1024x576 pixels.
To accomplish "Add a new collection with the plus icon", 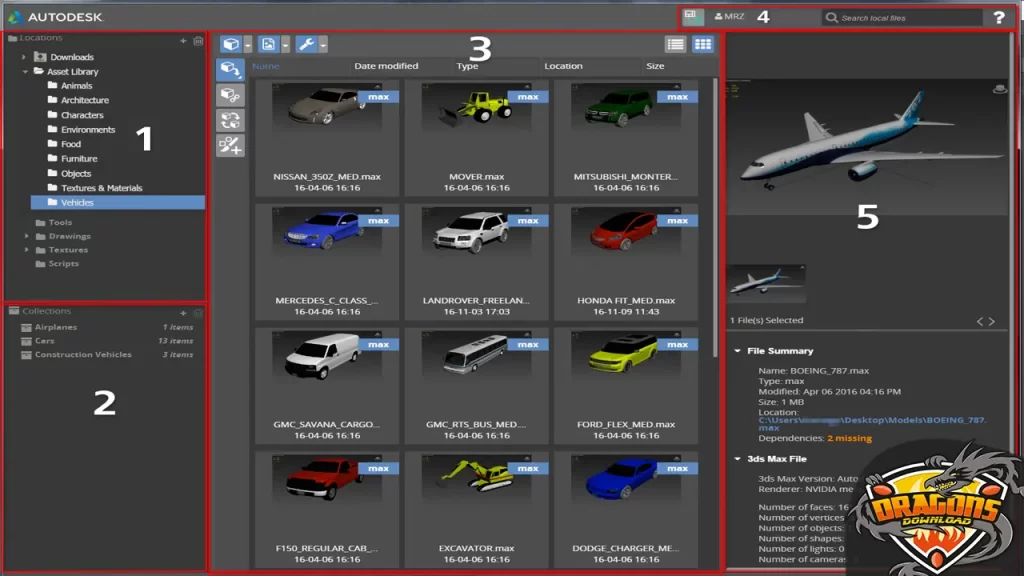I will coord(183,313).
